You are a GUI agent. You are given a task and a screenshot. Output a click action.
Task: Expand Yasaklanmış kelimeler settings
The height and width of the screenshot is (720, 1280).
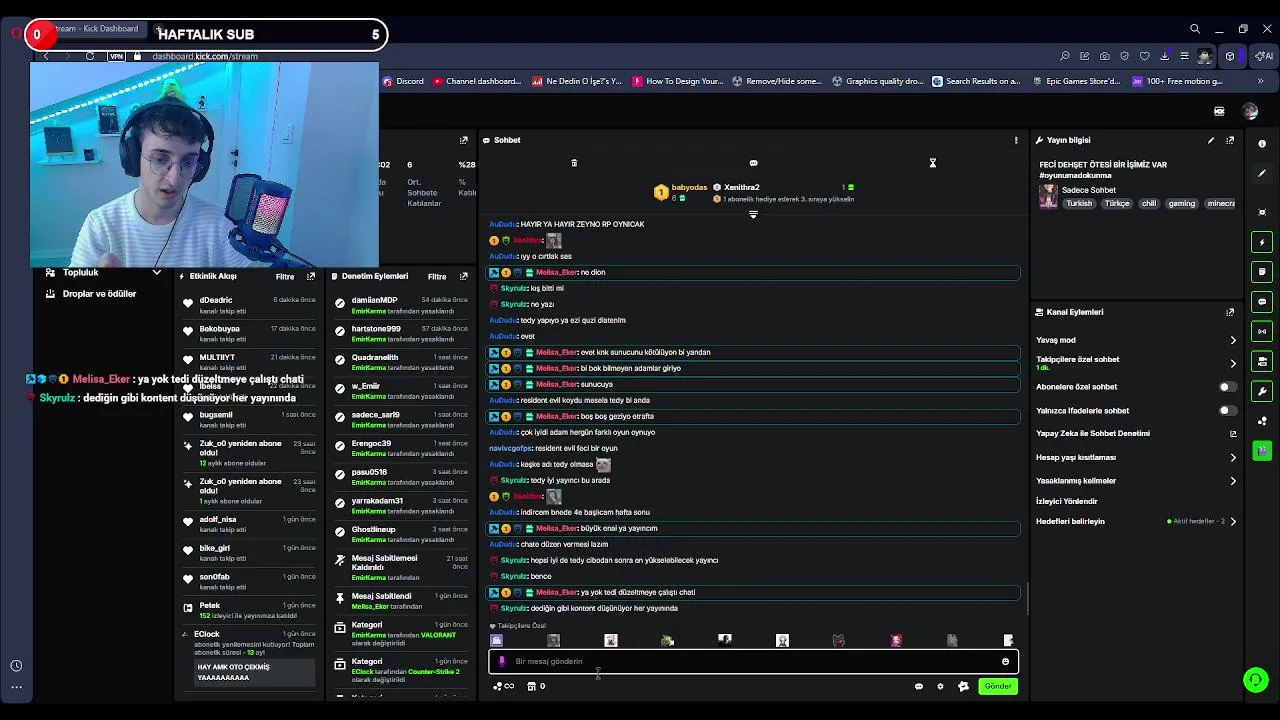point(1233,481)
